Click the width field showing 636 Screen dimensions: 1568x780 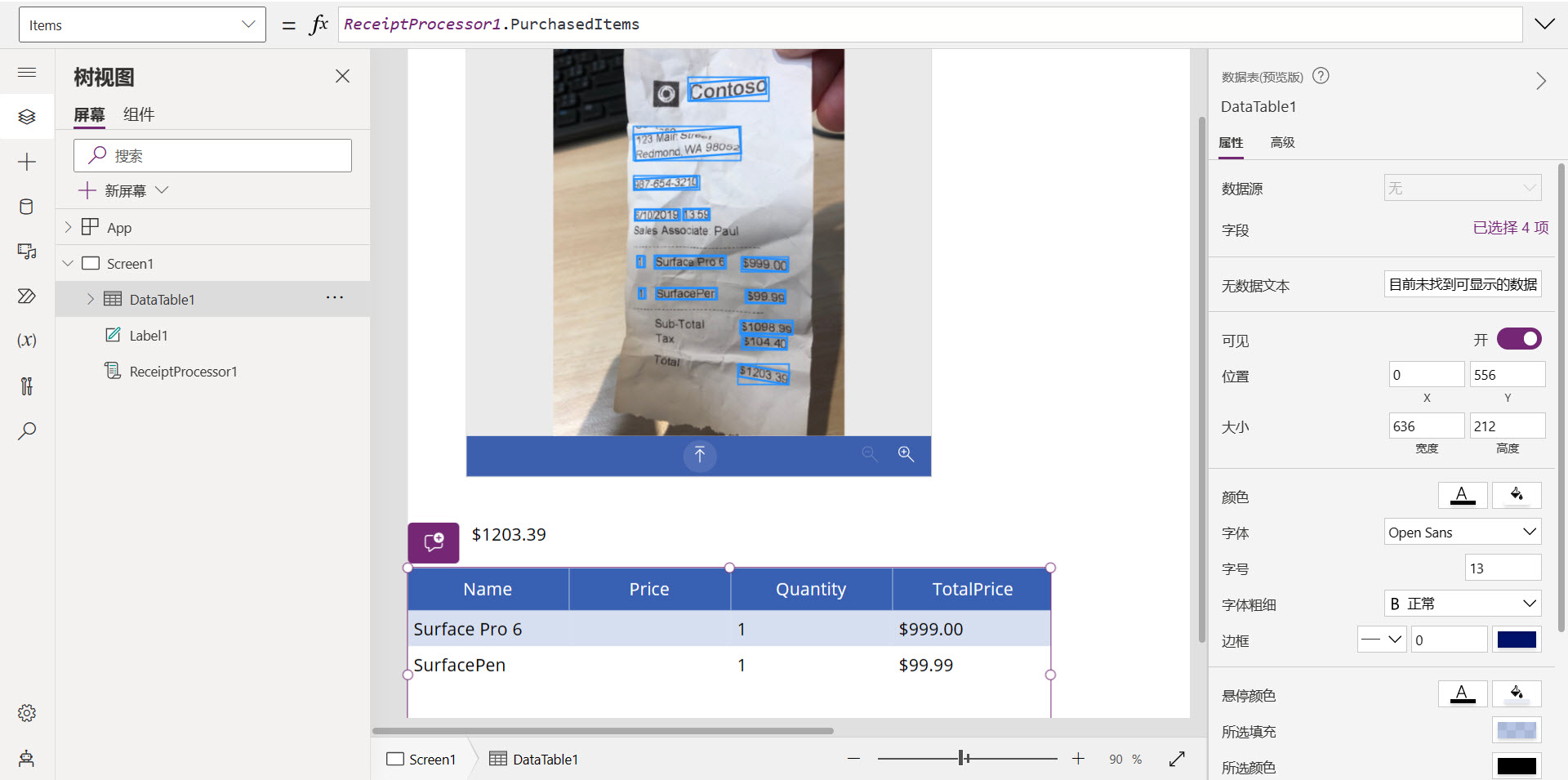(1427, 426)
